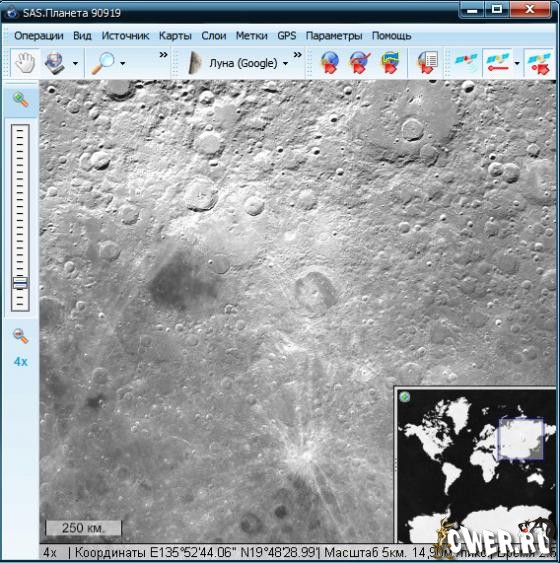
Task: Click the GPS satellite connect icon
Action: 466,63
